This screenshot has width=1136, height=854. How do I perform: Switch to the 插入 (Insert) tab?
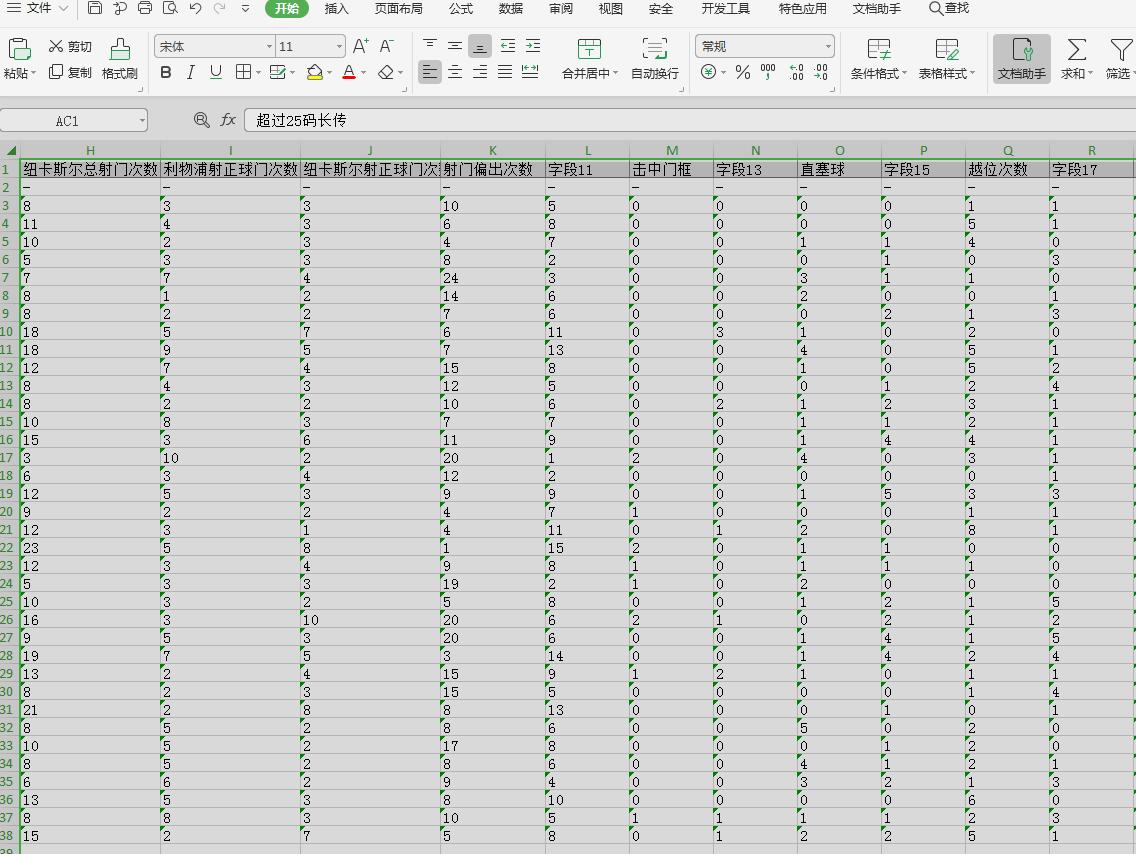[x=337, y=9]
